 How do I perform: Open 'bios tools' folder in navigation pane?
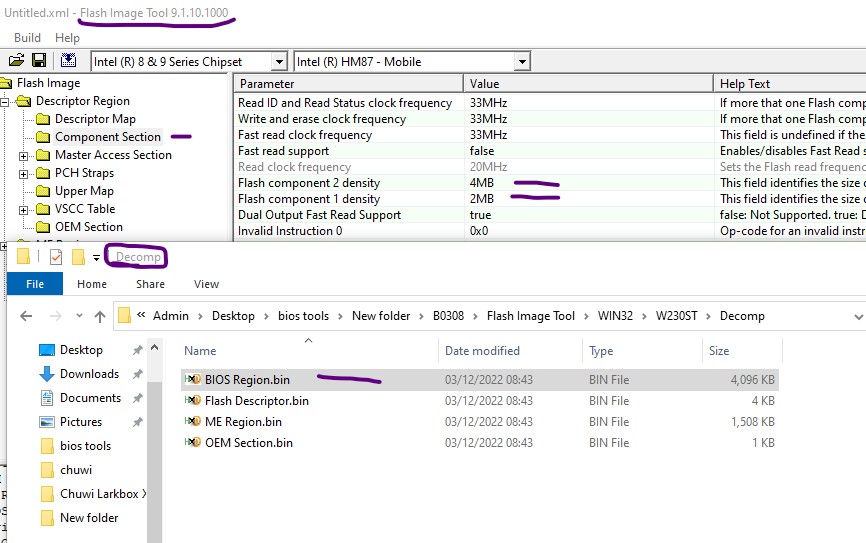point(85,446)
